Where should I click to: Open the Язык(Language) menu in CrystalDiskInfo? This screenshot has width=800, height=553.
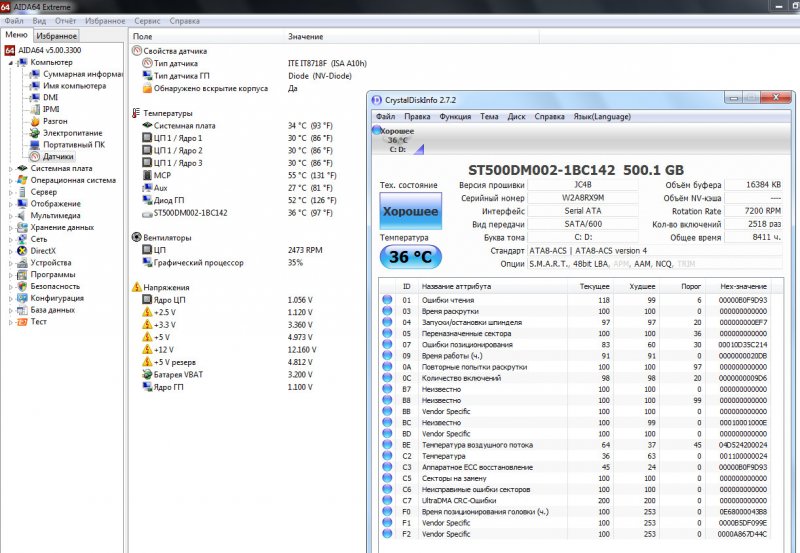click(x=602, y=116)
